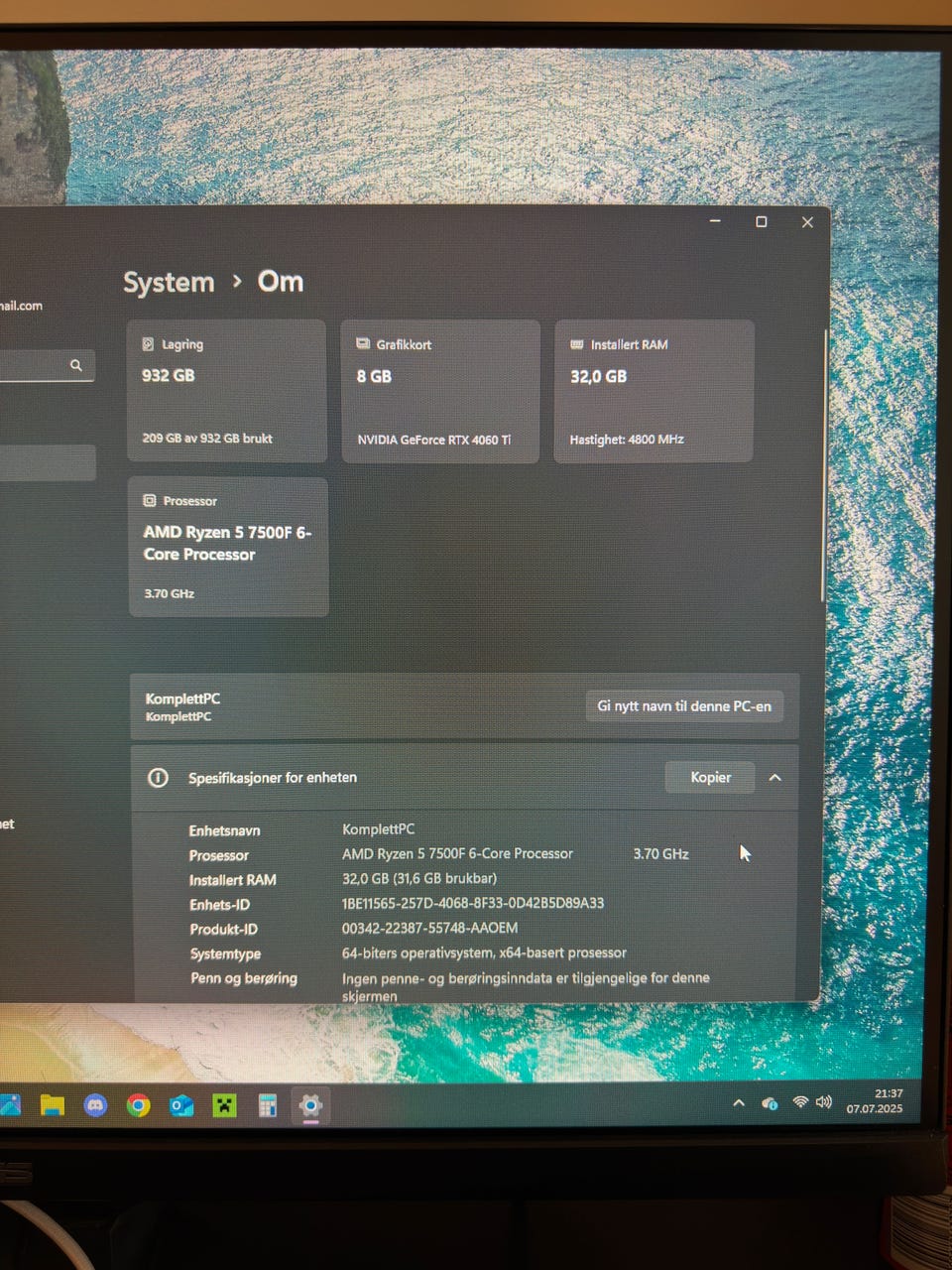Open Google Chrome in the taskbar
952x1270 pixels.
(x=138, y=1105)
